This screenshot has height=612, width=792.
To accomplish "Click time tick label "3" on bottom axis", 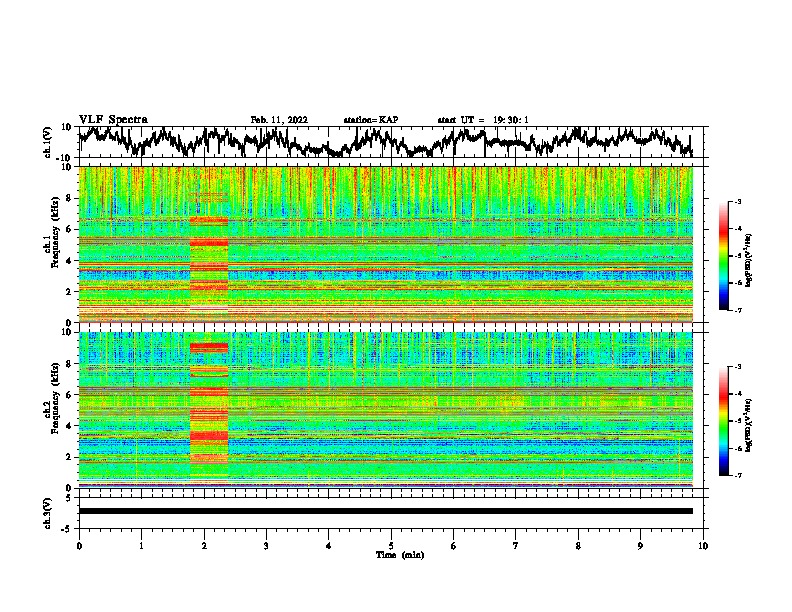I will 266,545.
